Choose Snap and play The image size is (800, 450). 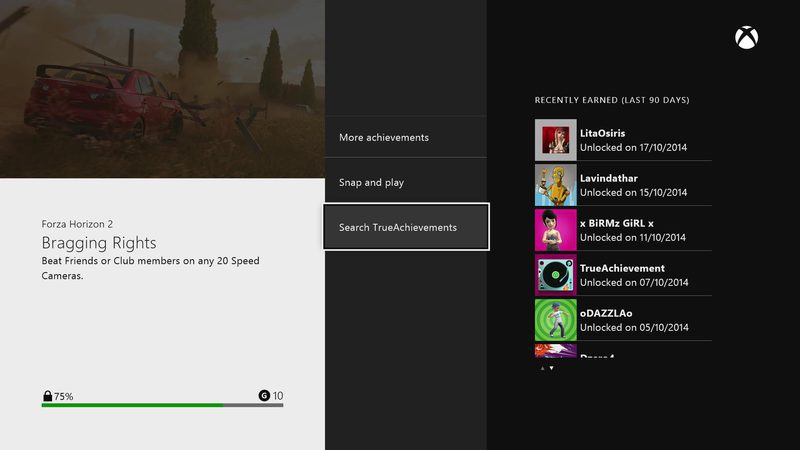[x=406, y=182]
